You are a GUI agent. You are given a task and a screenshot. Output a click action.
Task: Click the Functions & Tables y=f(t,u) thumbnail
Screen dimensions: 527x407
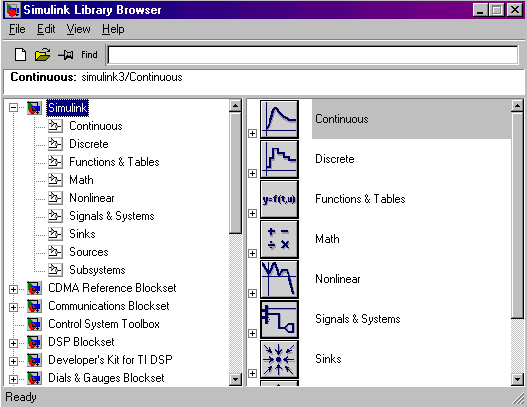coord(279,199)
